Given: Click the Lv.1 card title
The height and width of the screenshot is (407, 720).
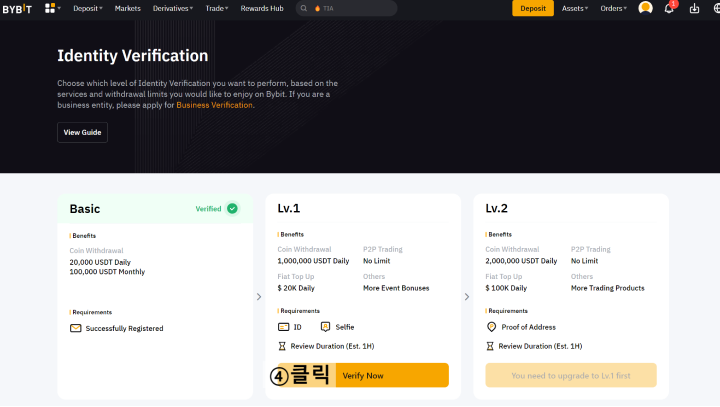Looking at the screenshot, I should (x=288, y=208).
